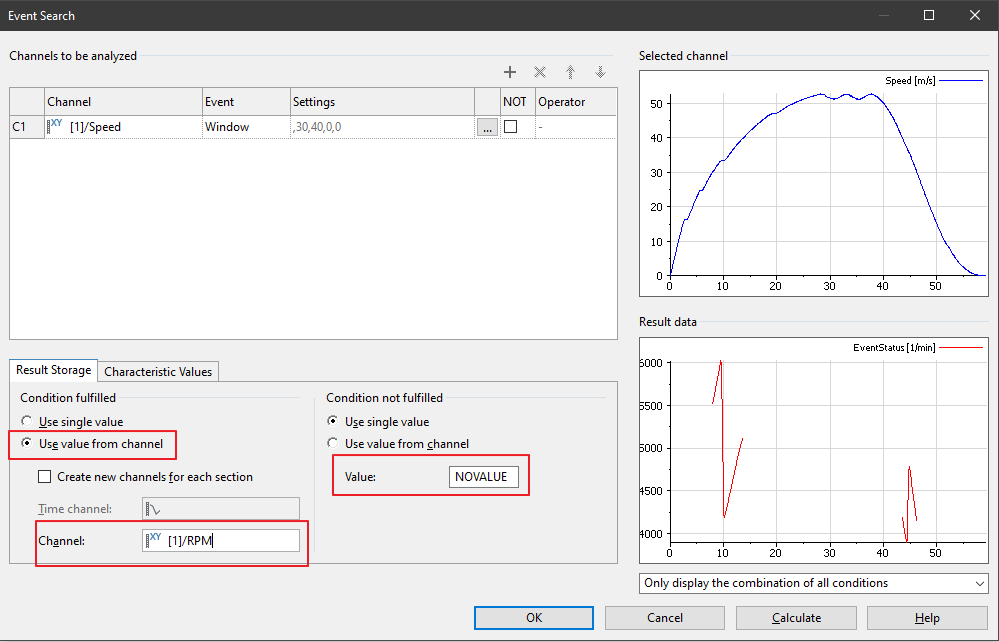Click the XY icon in Channel field
The width and height of the screenshot is (999, 642).
(155, 540)
